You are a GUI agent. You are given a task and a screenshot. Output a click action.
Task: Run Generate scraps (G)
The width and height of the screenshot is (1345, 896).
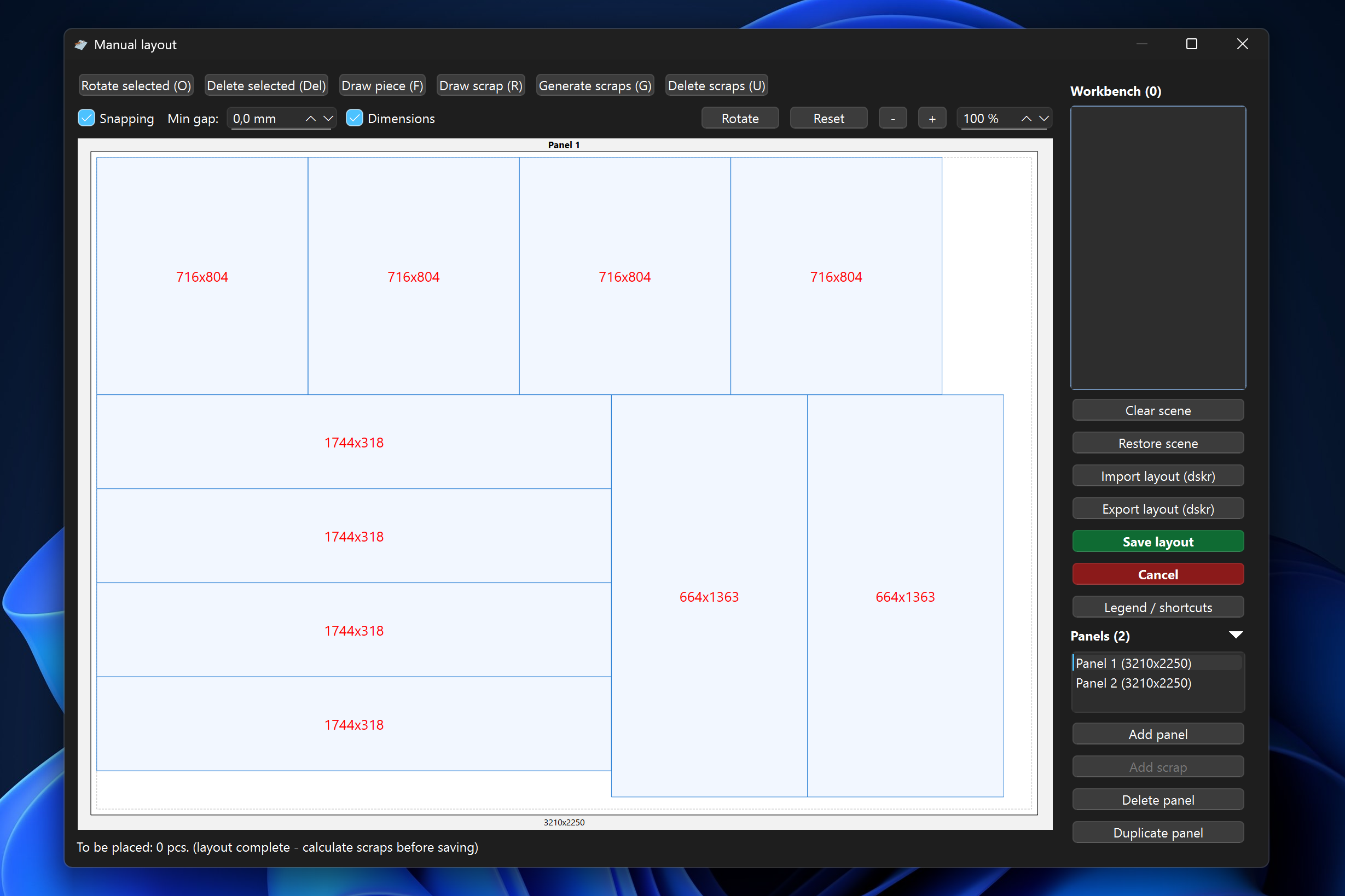tap(594, 85)
